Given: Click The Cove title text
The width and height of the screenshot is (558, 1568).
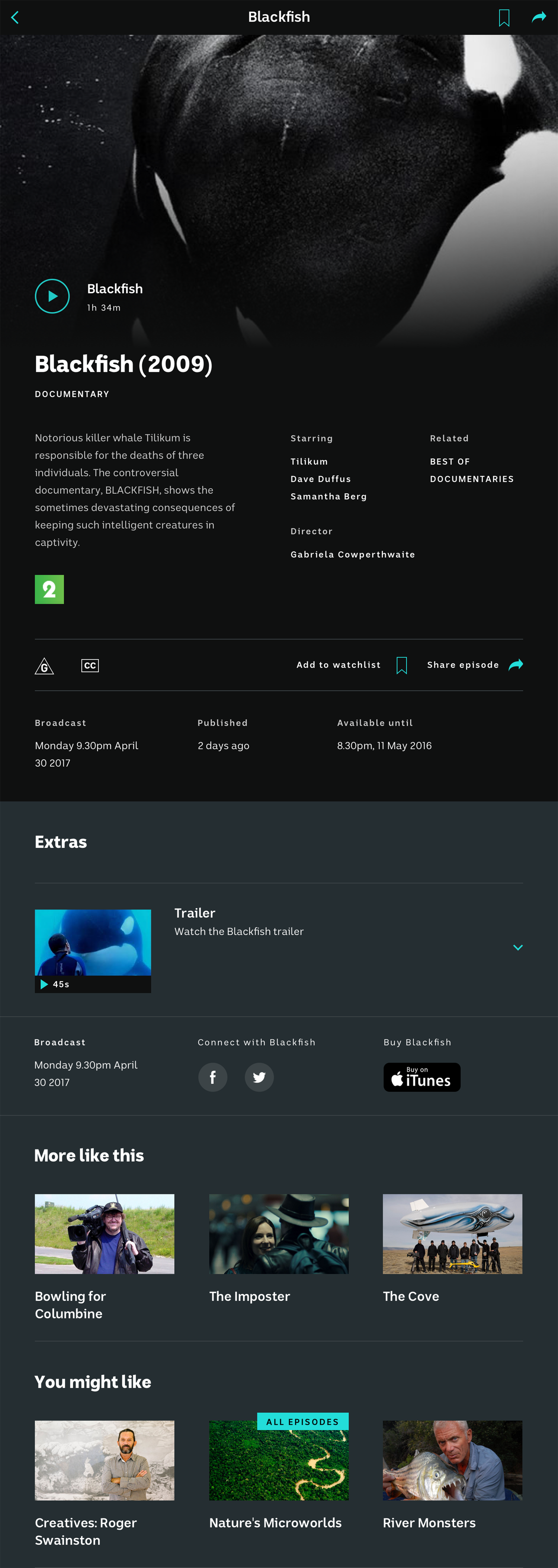Looking at the screenshot, I should point(410,1296).
